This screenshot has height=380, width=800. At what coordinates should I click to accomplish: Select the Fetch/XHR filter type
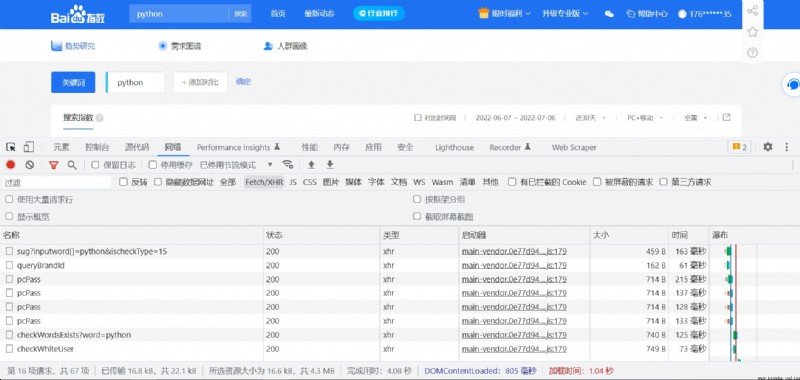264,182
